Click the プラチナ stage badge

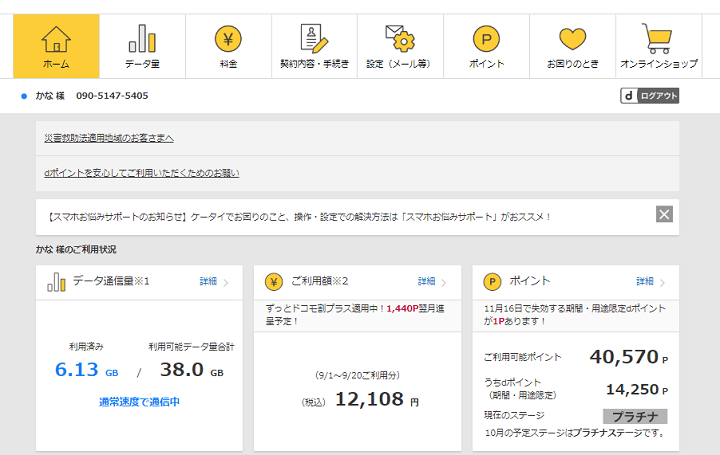tap(635, 416)
